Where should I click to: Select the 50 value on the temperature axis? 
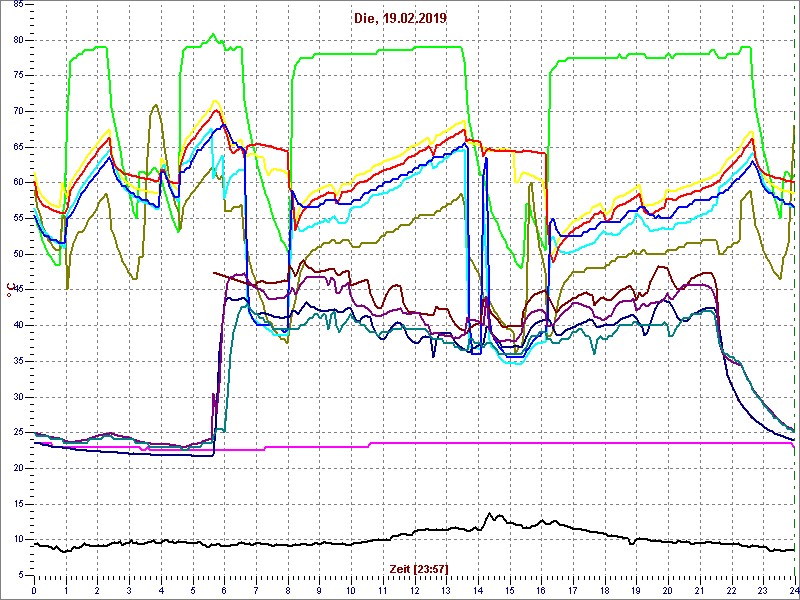17,254
